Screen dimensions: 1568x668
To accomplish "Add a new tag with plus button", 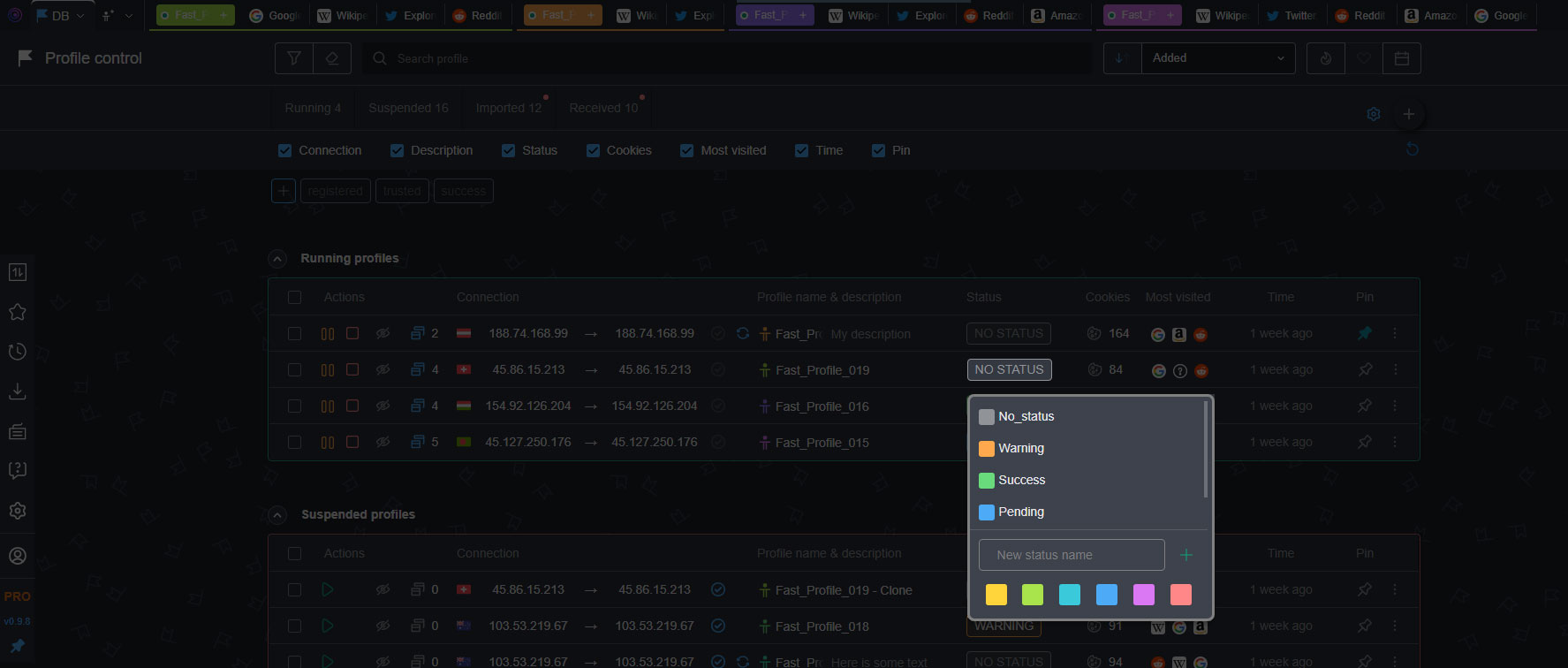I will (284, 191).
